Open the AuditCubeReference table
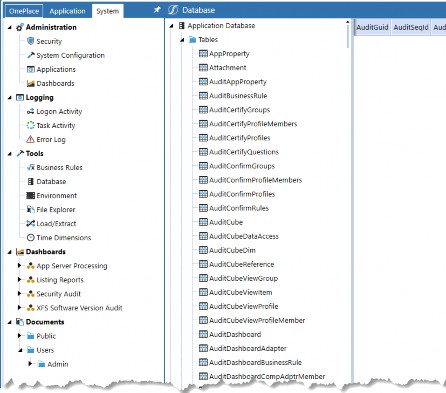This screenshot has height=393, width=446. (241, 264)
